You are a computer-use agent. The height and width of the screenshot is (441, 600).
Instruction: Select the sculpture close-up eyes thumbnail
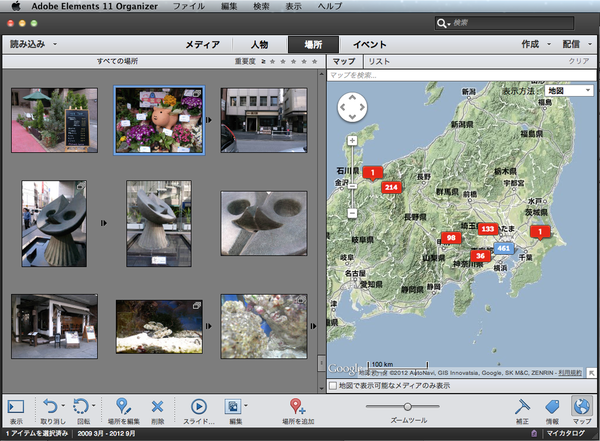[264, 223]
